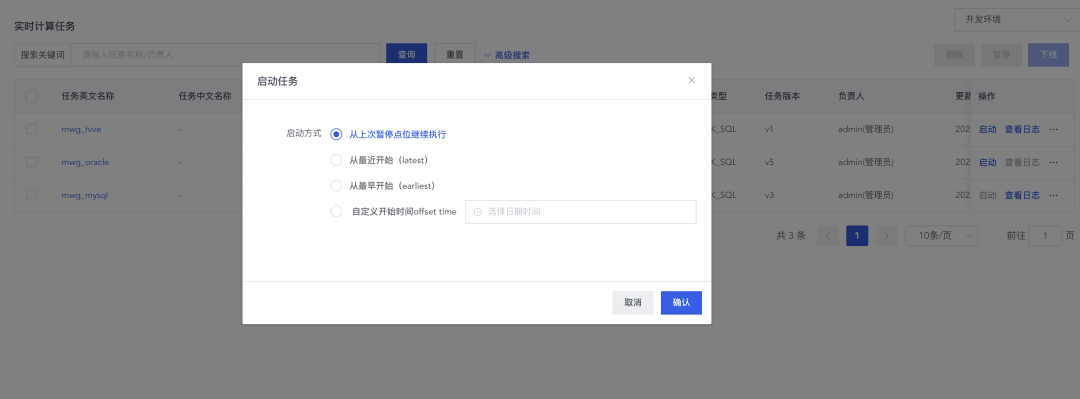
Task: Click the 选择日期时间 date input field
Action: point(581,212)
